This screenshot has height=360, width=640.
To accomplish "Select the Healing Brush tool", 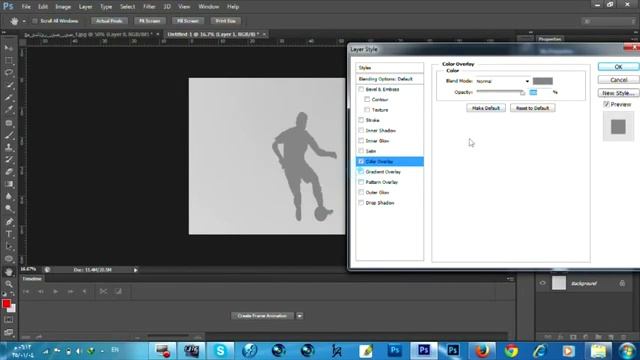I will pyautogui.click(x=9, y=122).
